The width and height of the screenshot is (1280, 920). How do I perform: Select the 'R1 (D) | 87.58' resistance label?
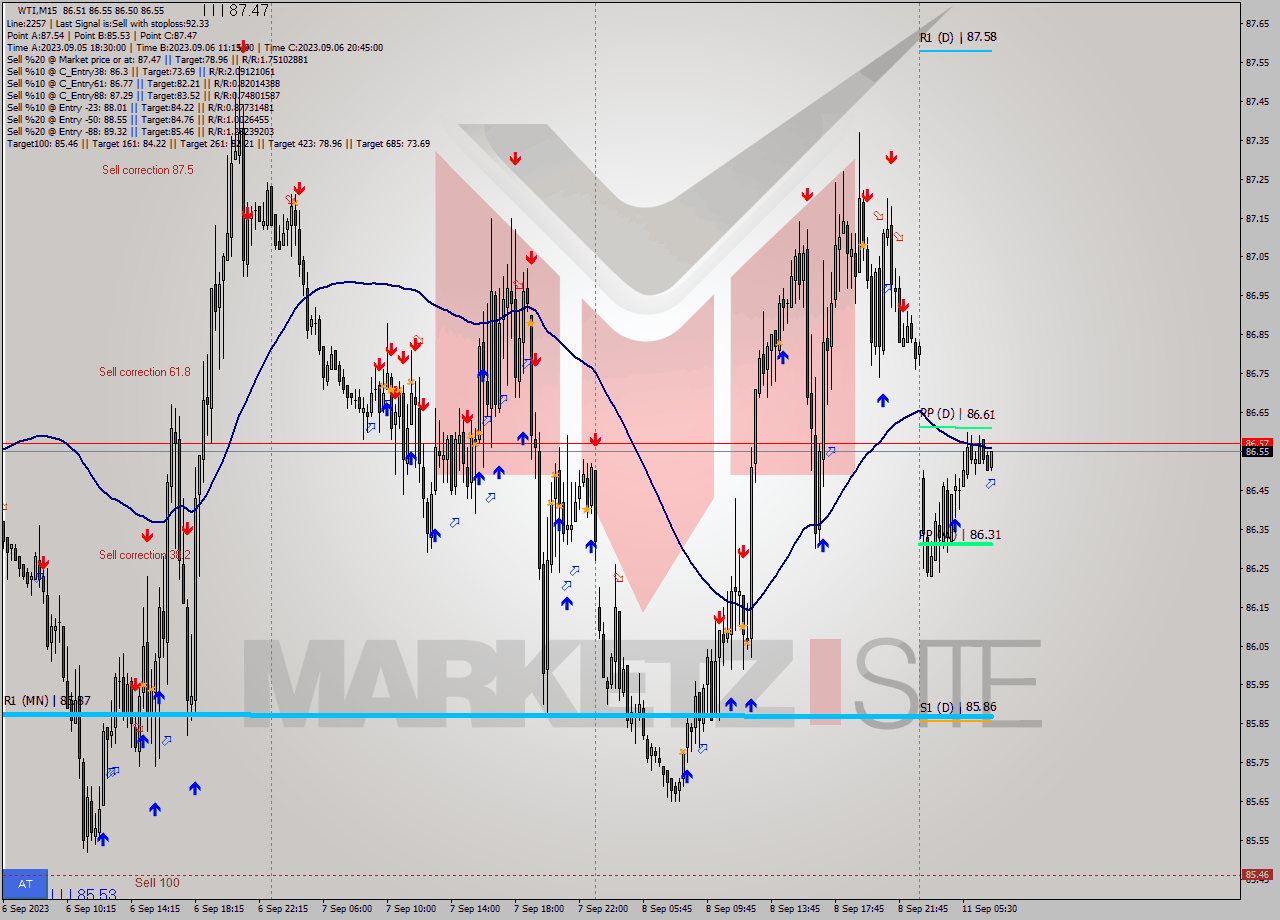(957, 37)
